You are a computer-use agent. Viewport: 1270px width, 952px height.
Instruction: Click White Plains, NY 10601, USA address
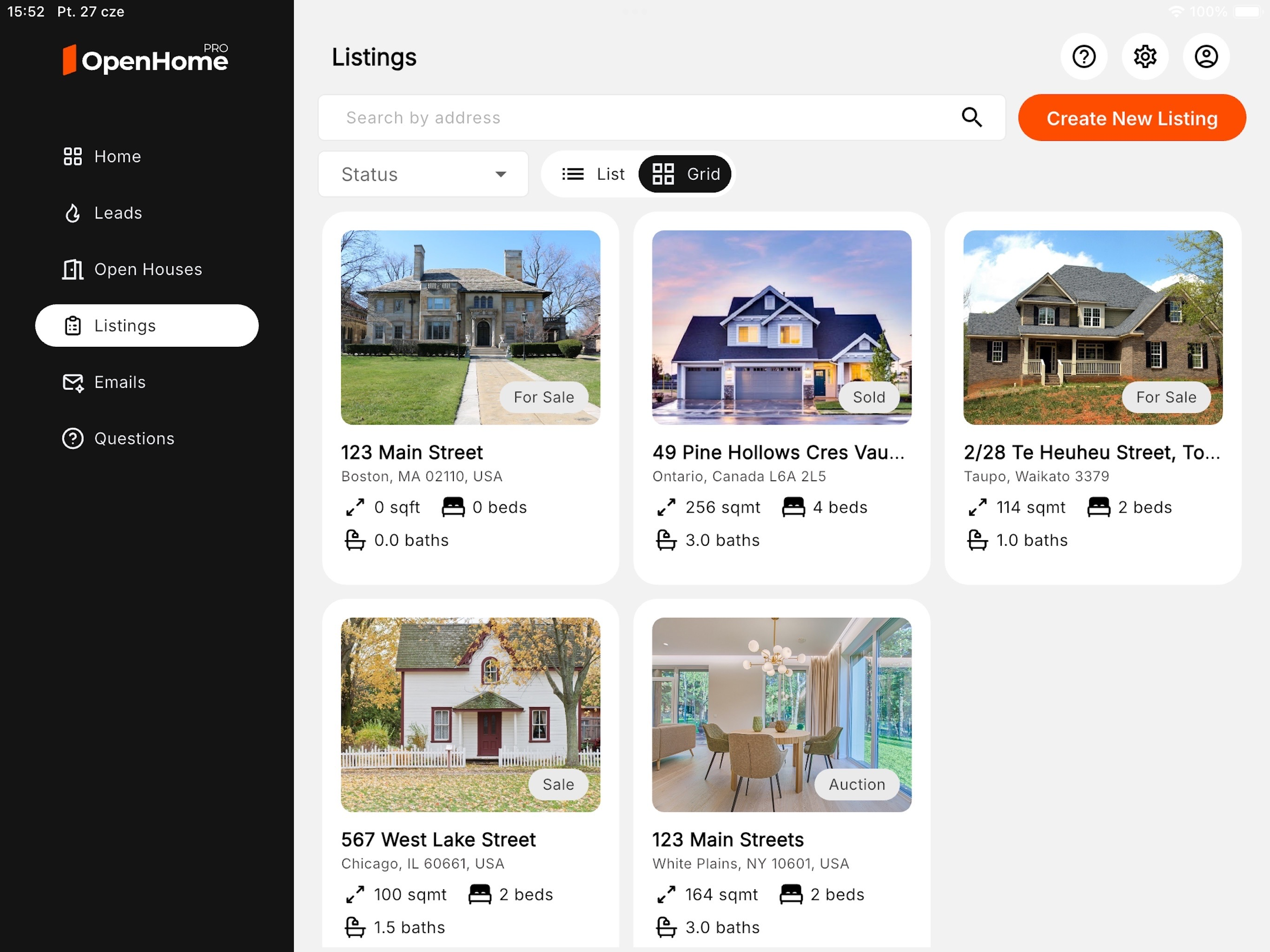(x=750, y=864)
